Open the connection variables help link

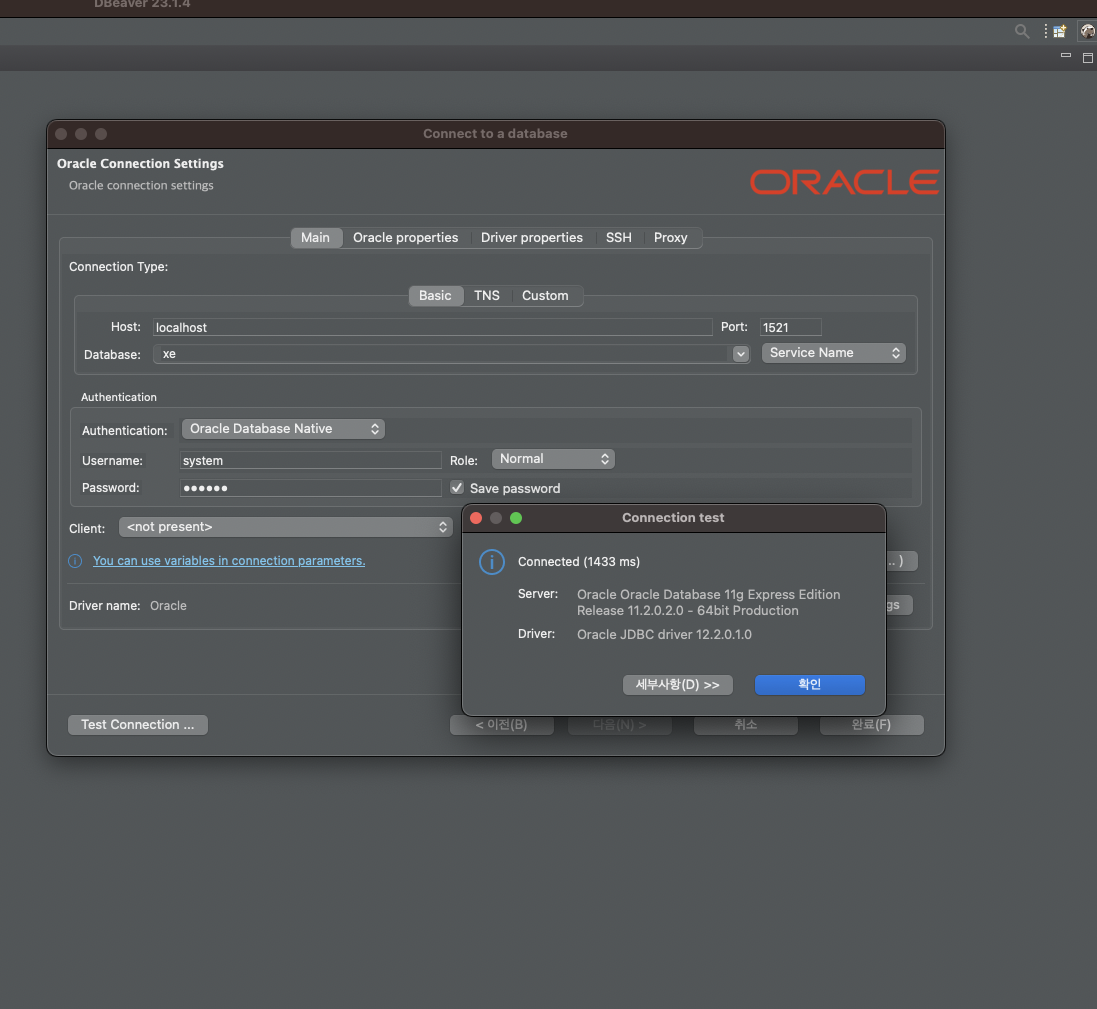[229, 560]
